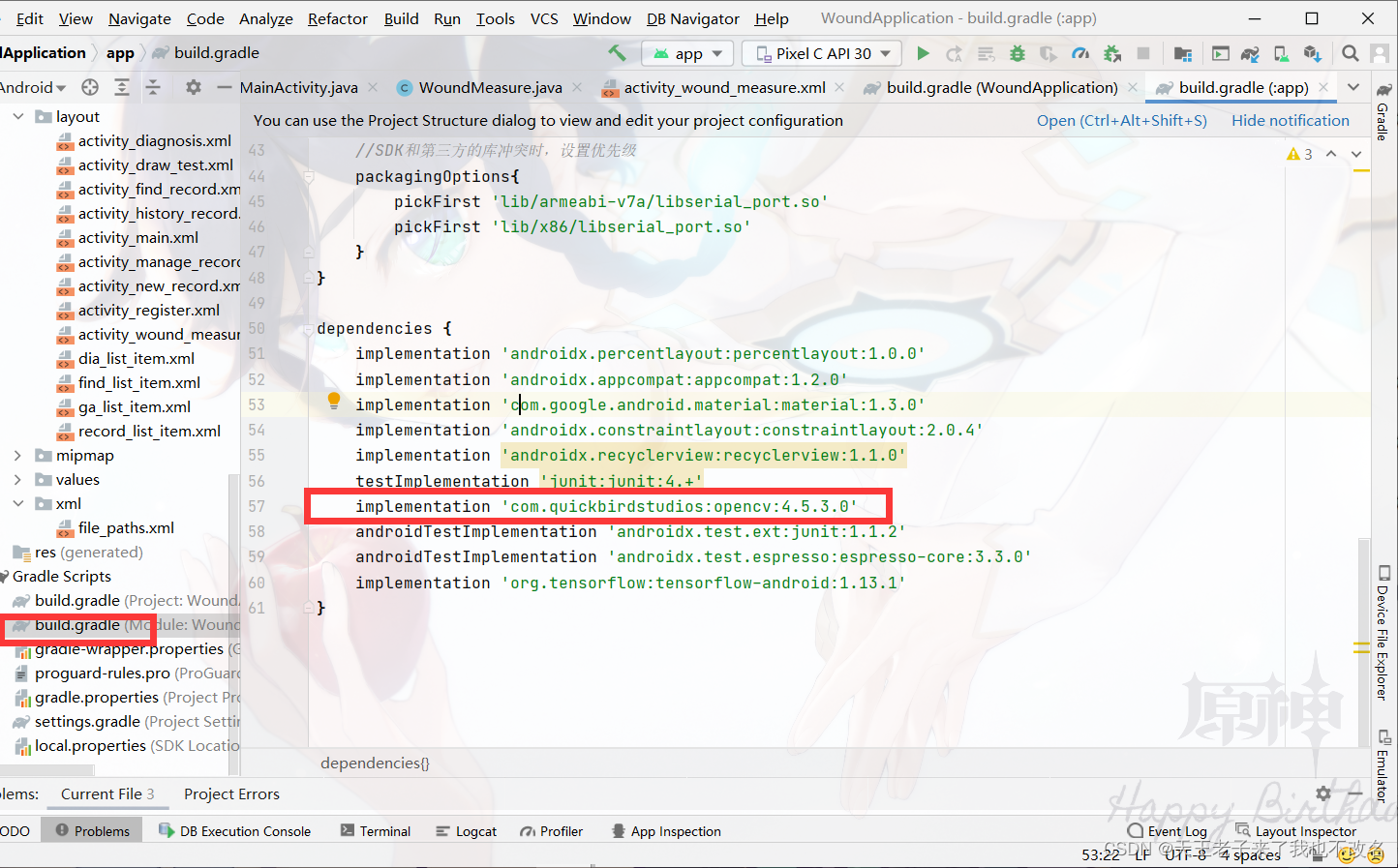
Task: Fold the packagingOptions block at line 44
Action: click(309, 176)
